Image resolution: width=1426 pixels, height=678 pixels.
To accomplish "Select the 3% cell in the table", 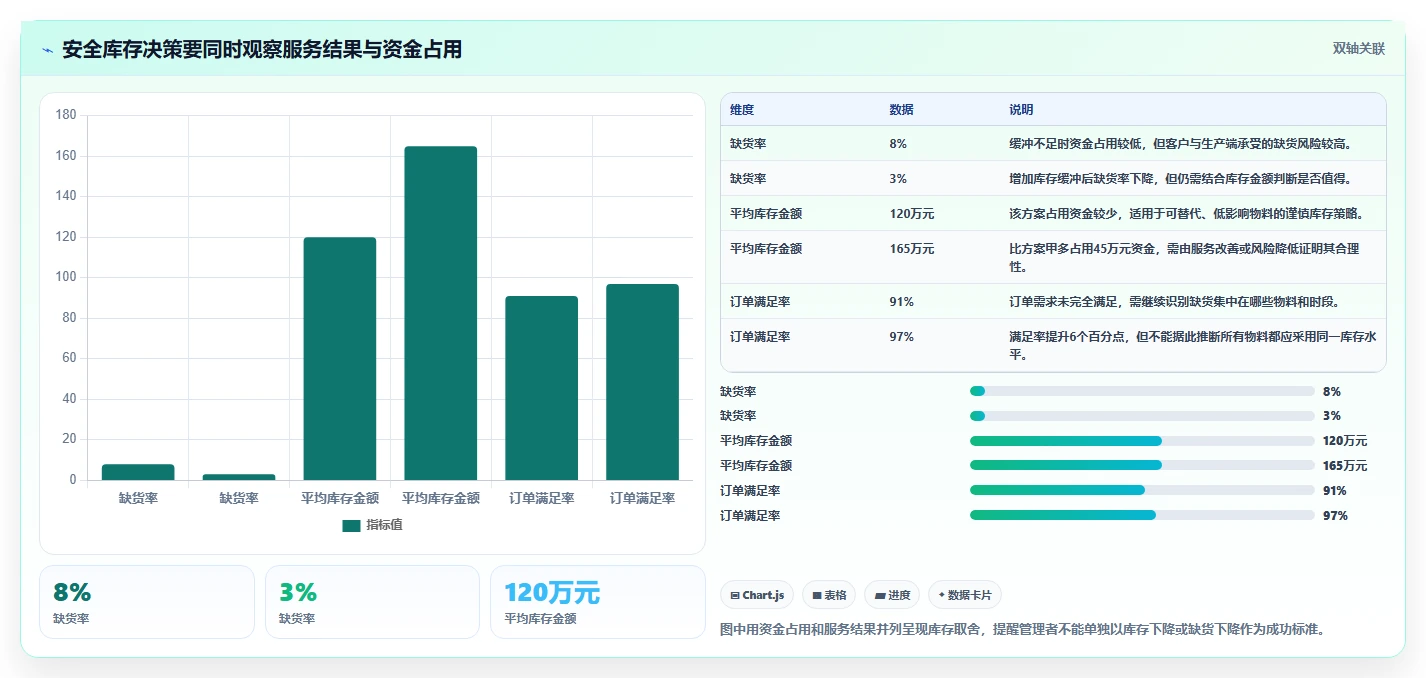I will pyautogui.click(x=898, y=179).
